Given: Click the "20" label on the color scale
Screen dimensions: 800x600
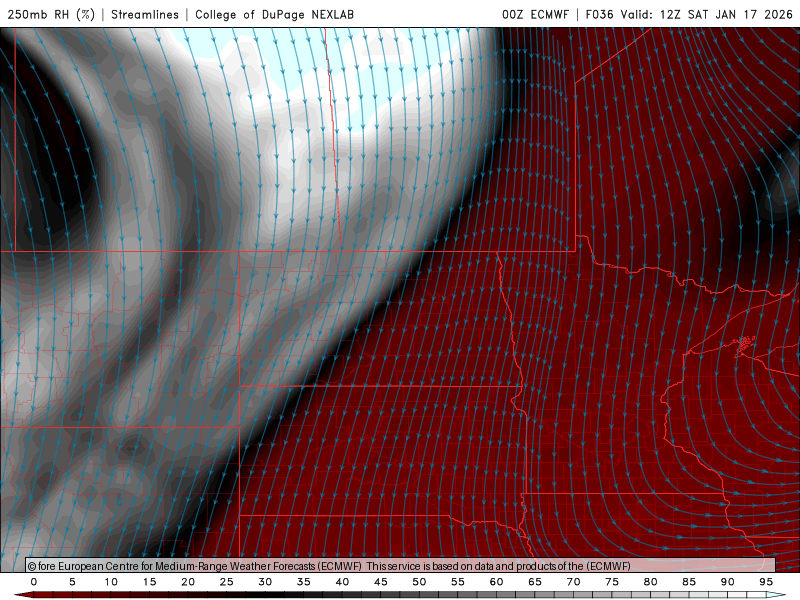Looking at the screenshot, I should pyautogui.click(x=188, y=582).
